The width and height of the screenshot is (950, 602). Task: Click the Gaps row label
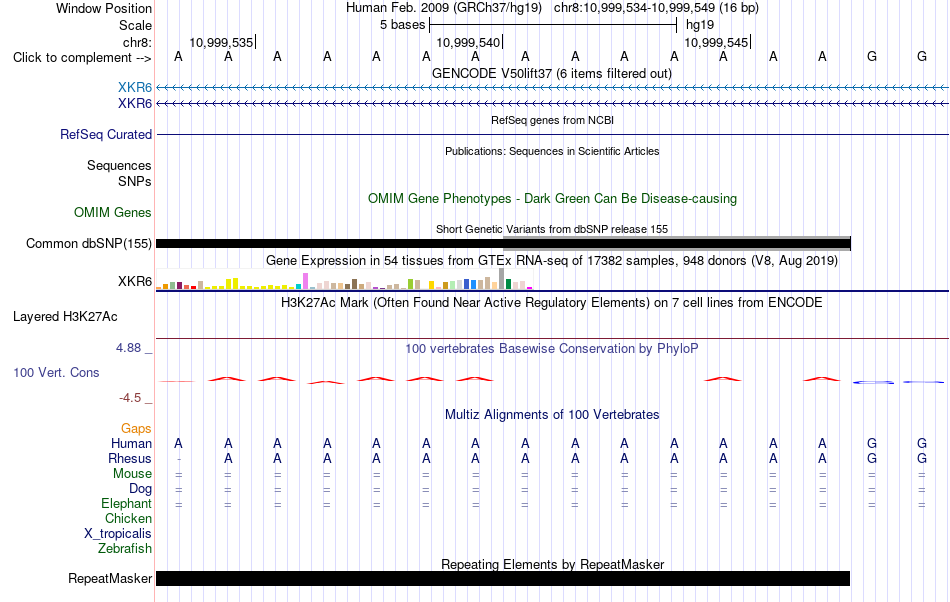point(136,429)
